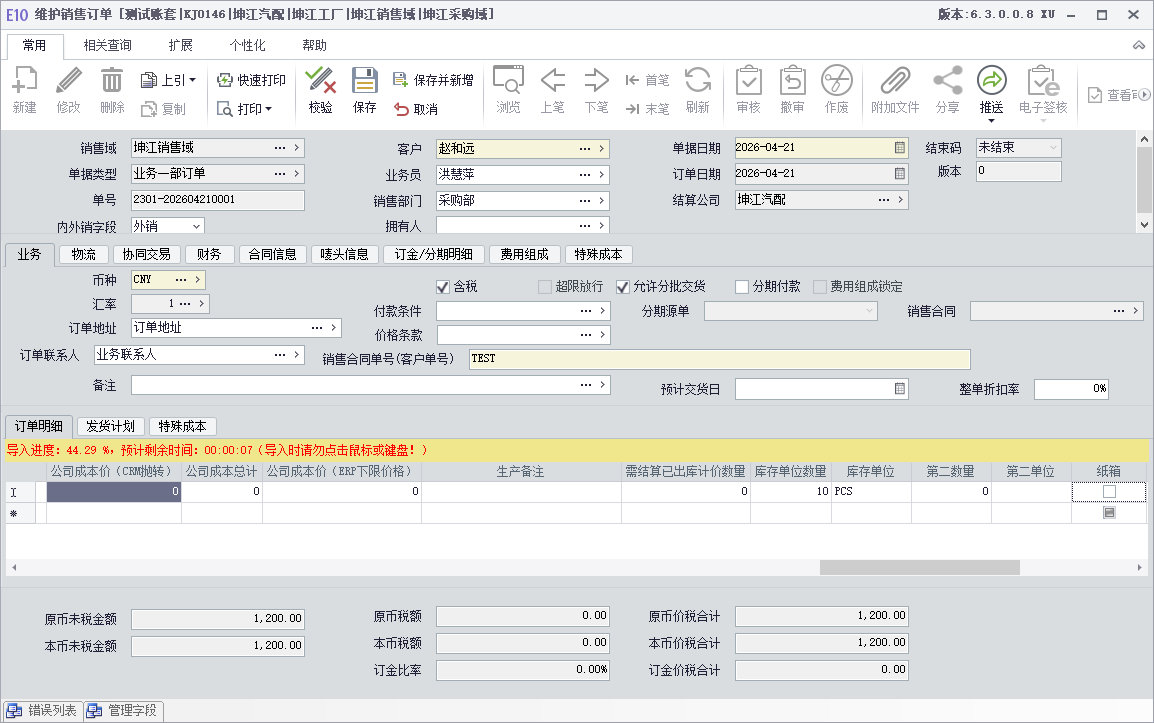Open calendar picker for 预计交货日
1154x723 pixels.
pyautogui.click(x=899, y=389)
